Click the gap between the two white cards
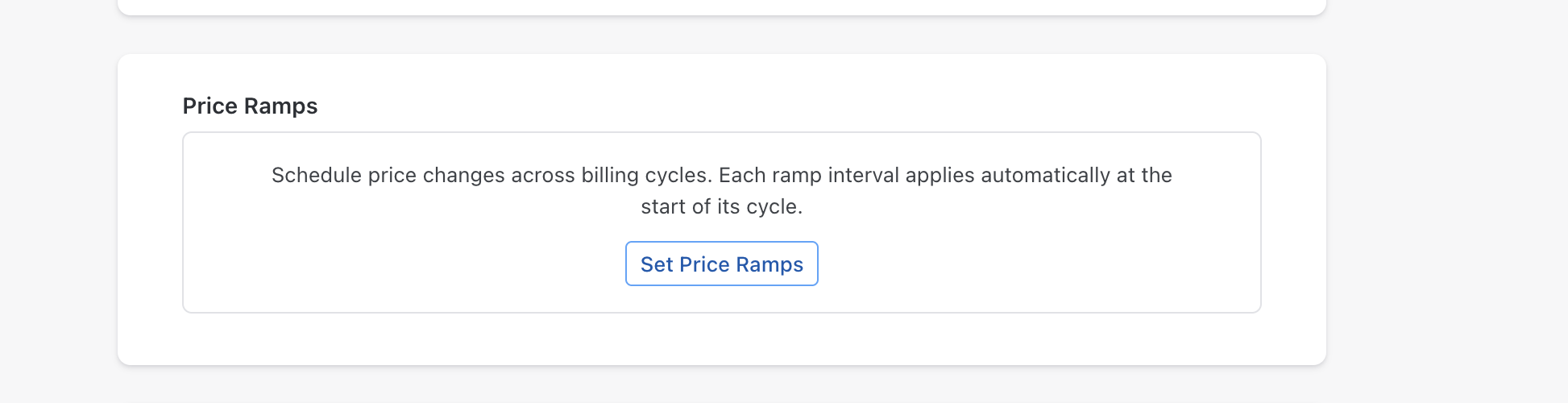Viewport: 1568px width, 403px height. 722,35
